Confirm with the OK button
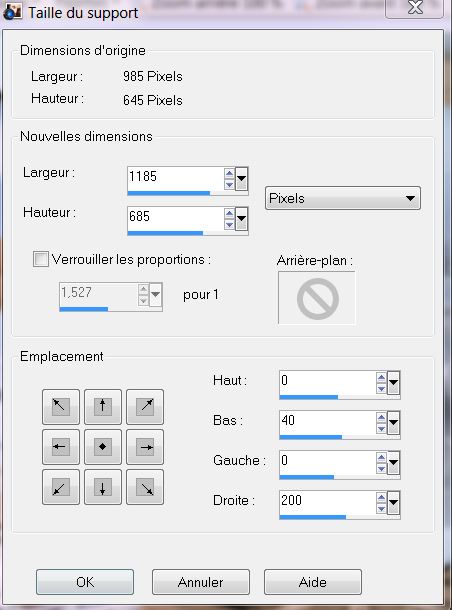The height and width of the screenshot is (610, 452). tap(85, 582)
